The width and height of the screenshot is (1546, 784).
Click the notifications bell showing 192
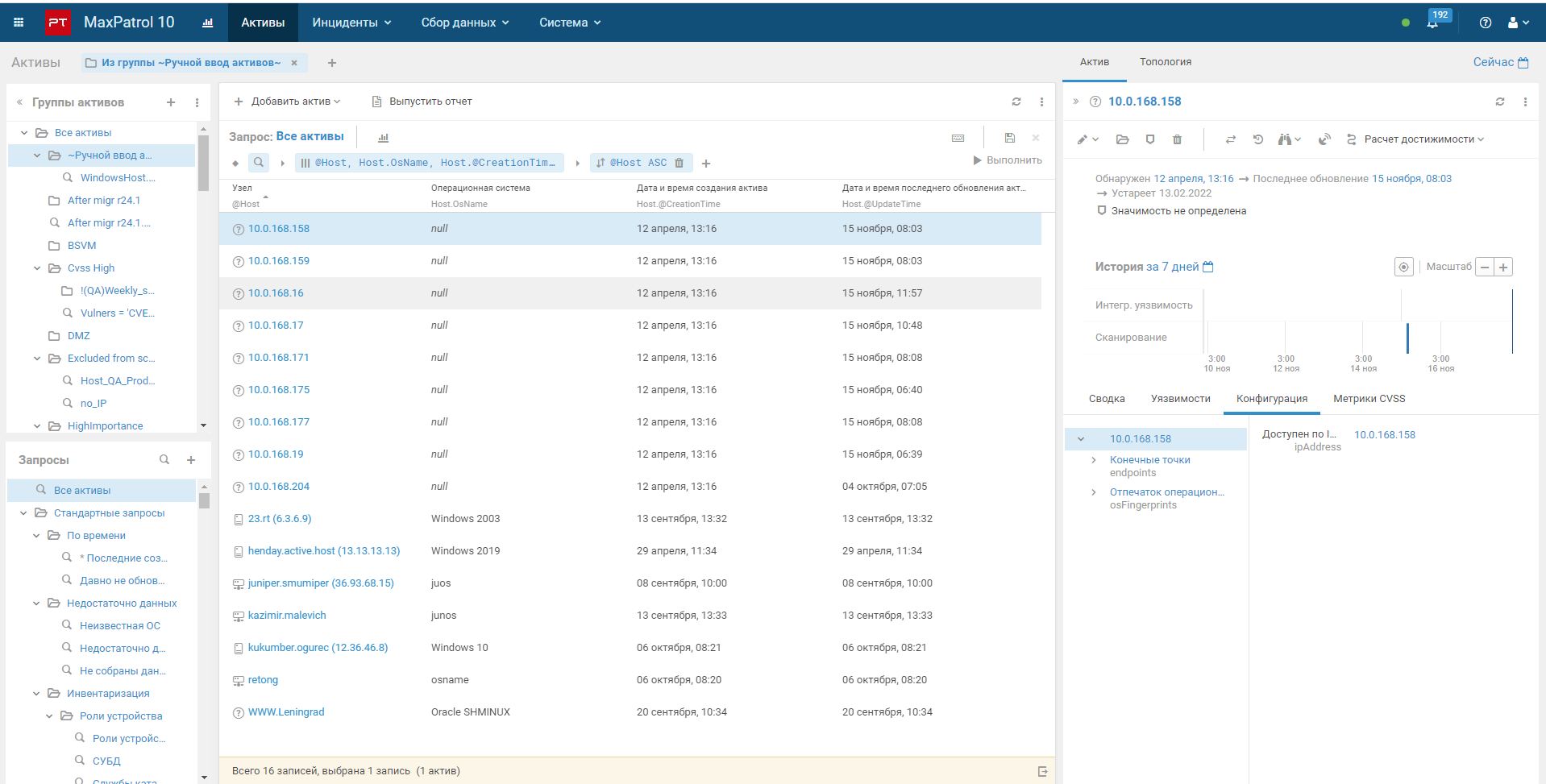(x=1432, y=23)
